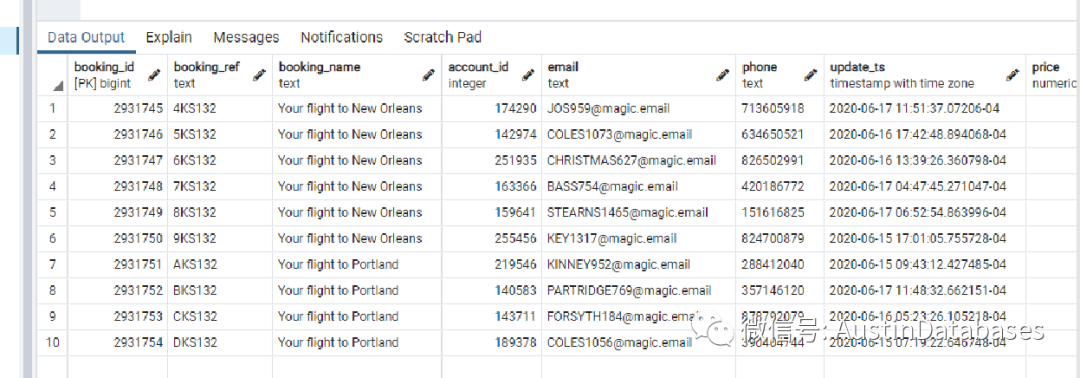This screenshot has height=378, width=1080.
Task: Click booking_id cell 2931754
Action: [x=118, y=342]
